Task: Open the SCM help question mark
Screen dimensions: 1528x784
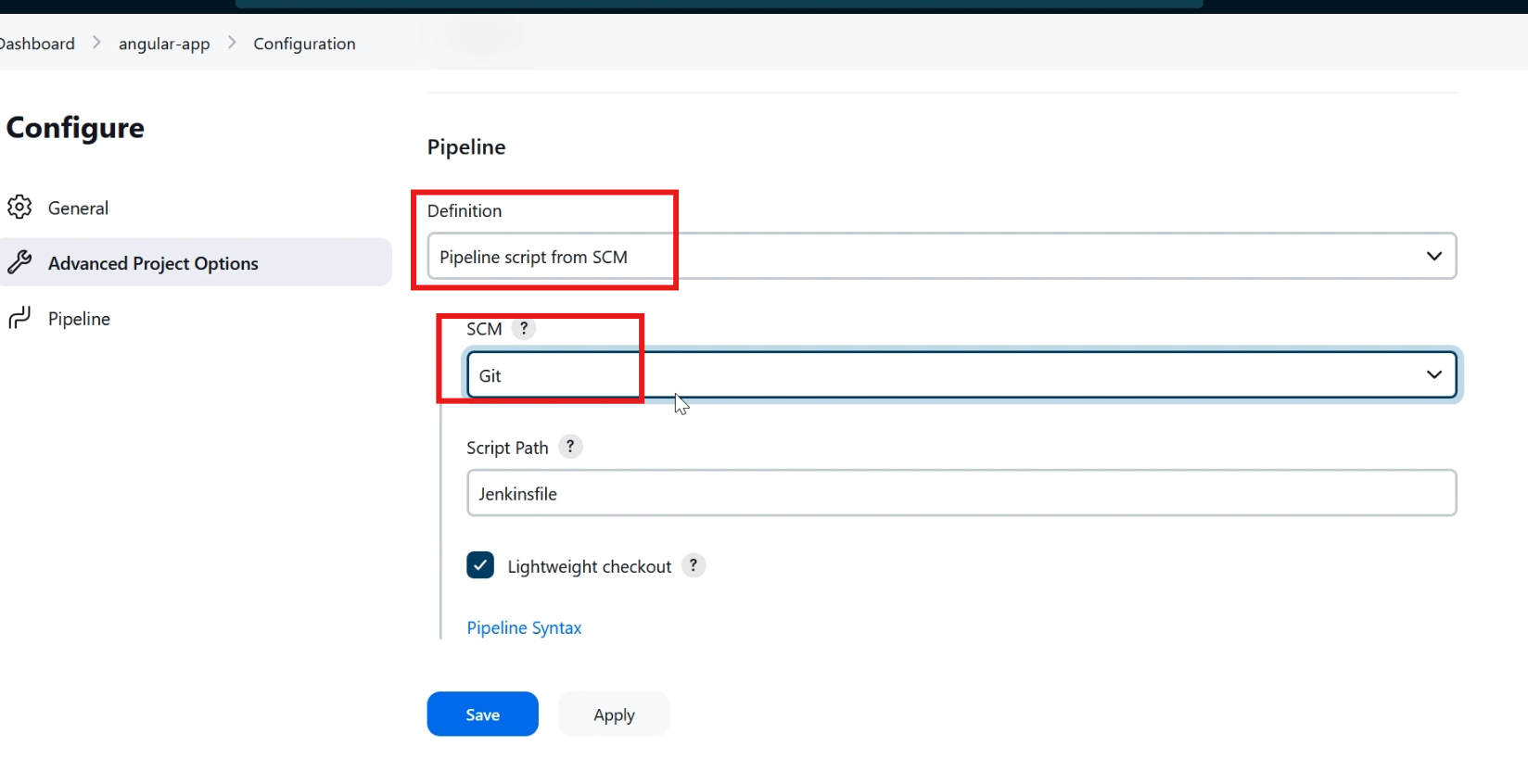Action: coord(524,328)
